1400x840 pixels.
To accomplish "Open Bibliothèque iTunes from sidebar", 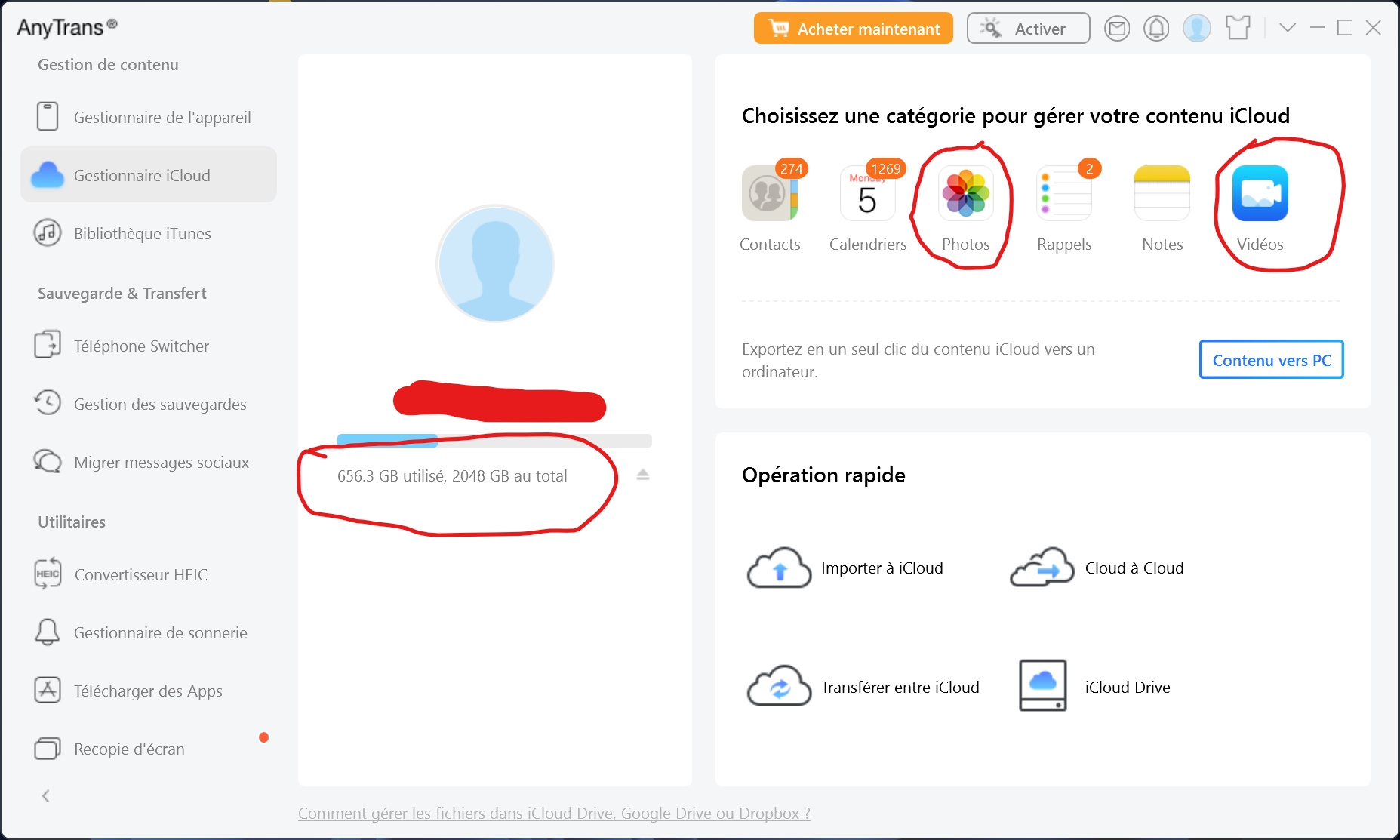I will click(x=149, y=233).
